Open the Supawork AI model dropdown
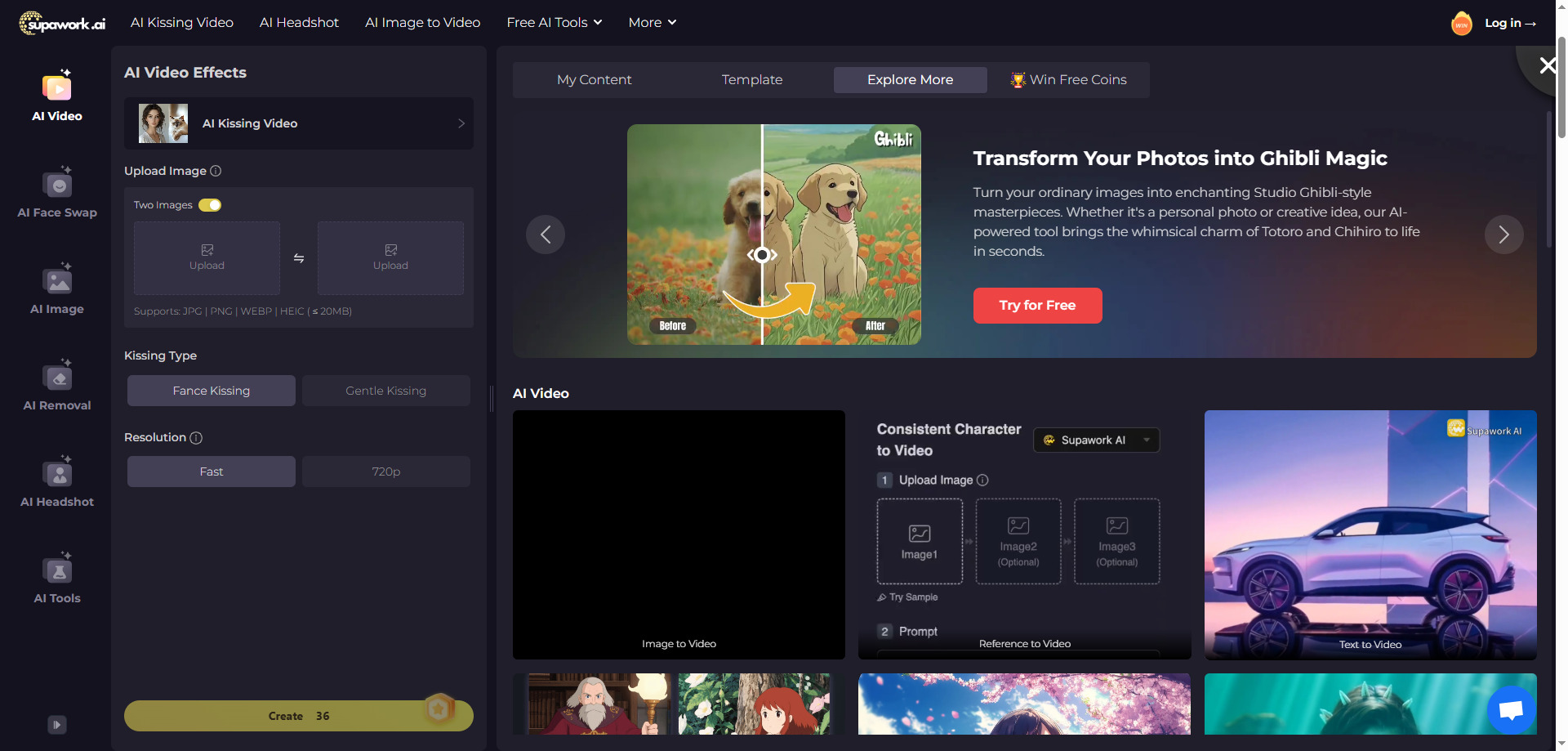 (1097, 440)
